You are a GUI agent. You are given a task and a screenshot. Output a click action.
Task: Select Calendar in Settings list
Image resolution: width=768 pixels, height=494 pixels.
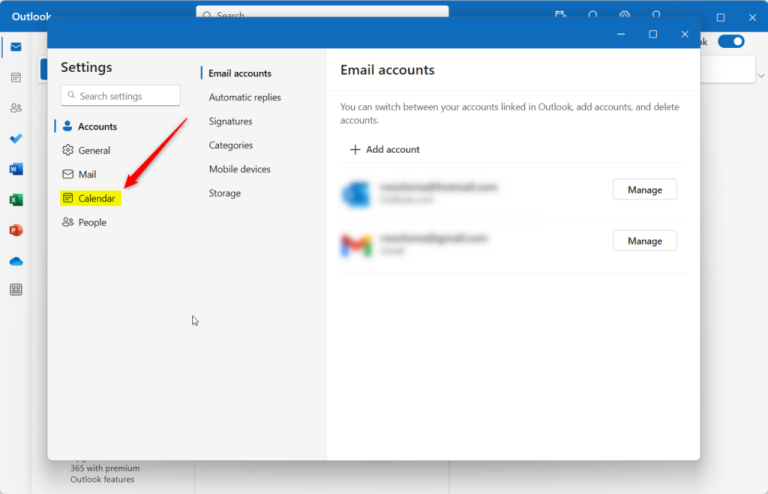tap(96, 198)
